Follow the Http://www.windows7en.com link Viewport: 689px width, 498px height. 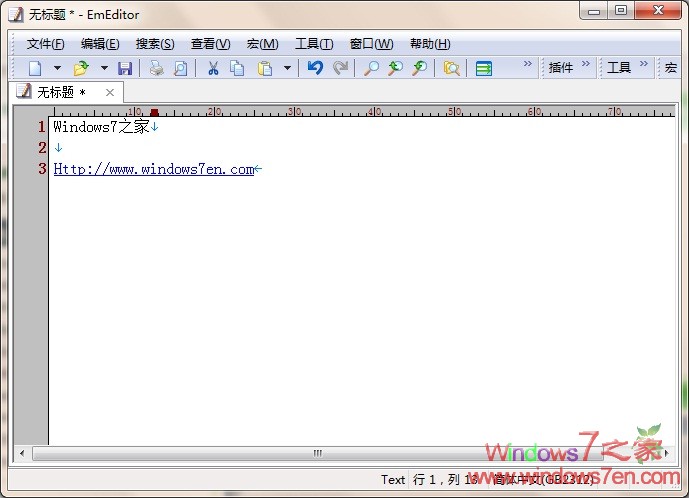[154, 169]
